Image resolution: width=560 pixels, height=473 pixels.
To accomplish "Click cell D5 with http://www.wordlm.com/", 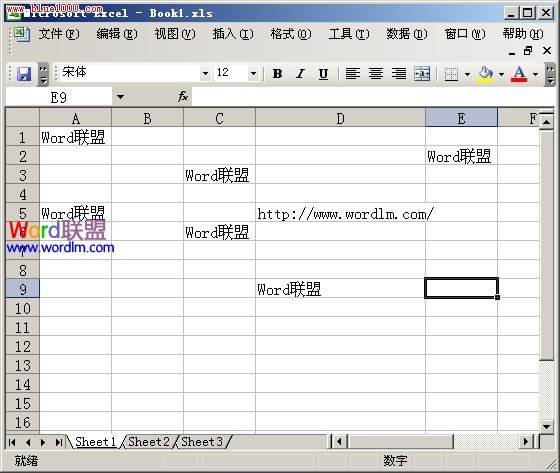I will (x=340, y=213).
